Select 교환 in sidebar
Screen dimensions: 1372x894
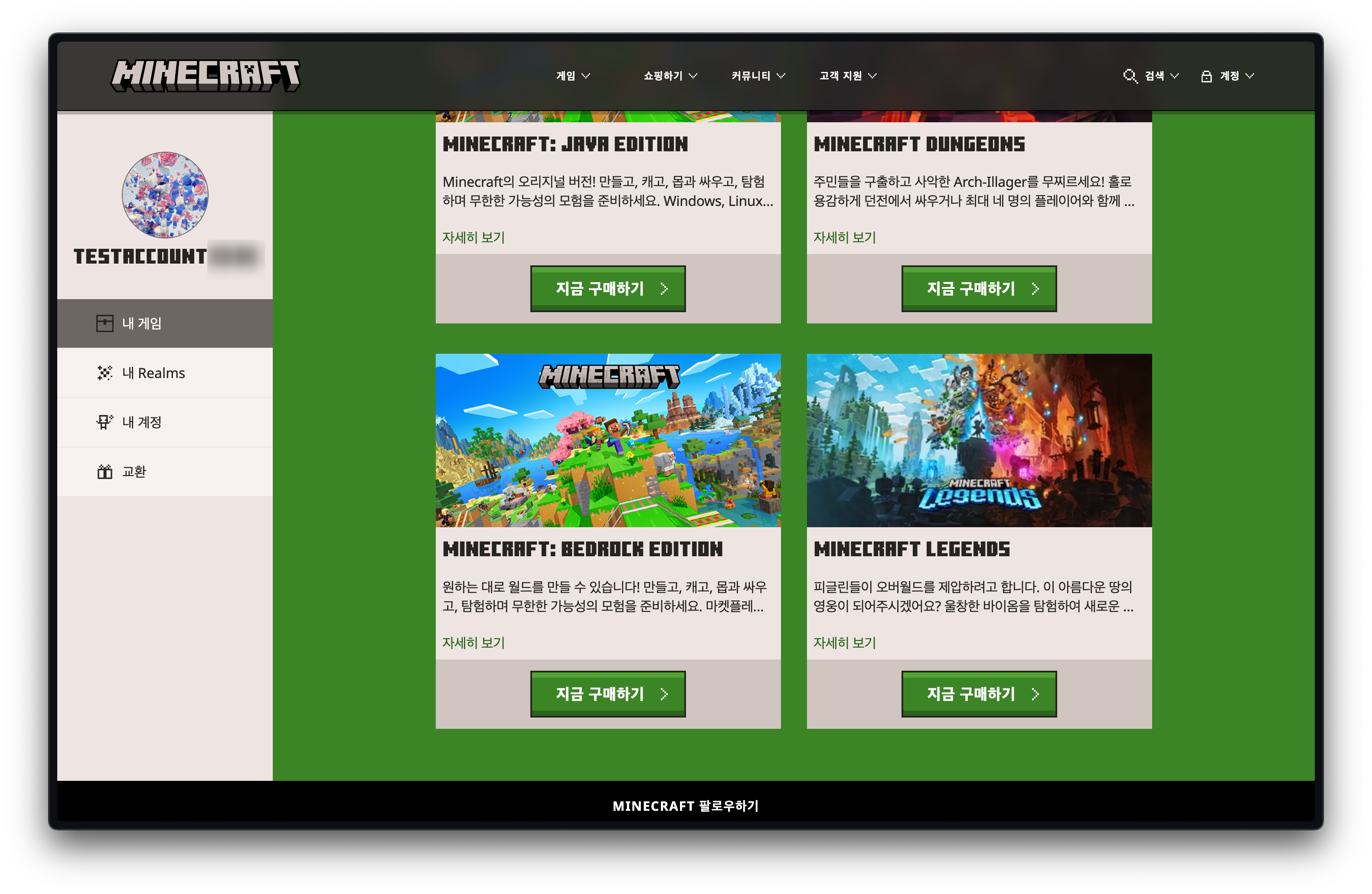point(165,472)
